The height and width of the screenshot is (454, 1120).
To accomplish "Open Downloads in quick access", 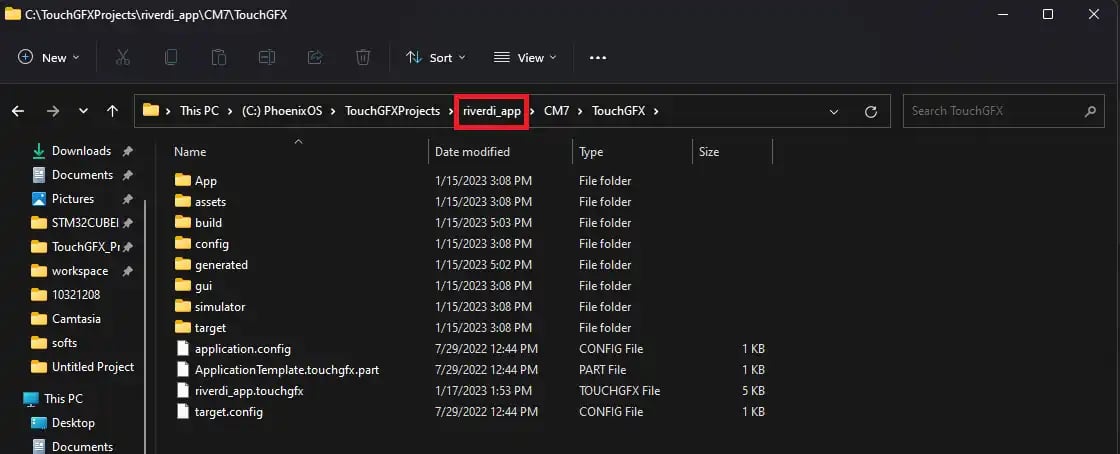I will [81, 151].
